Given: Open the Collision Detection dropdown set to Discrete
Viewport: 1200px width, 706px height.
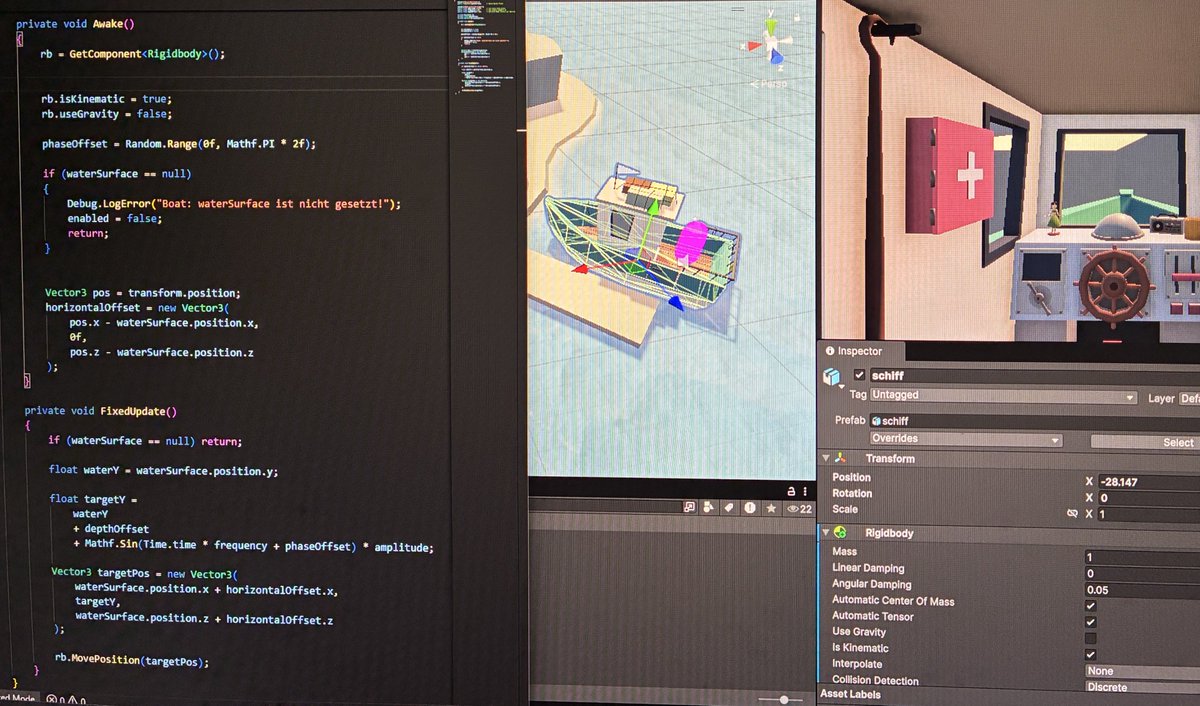Looking at the screenshot, I should click(1143, 687).
